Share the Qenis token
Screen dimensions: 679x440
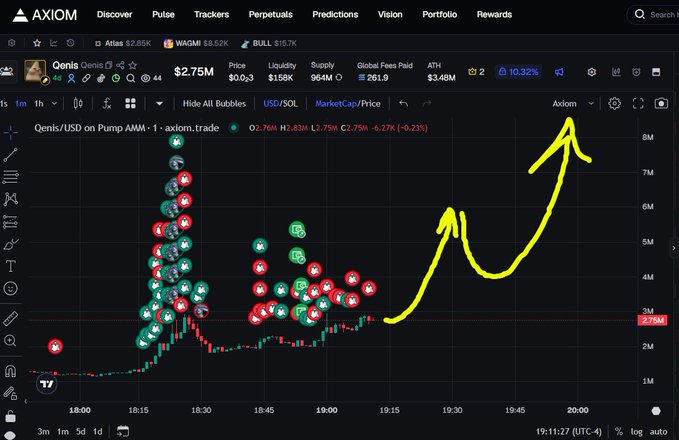coord(120,65)
